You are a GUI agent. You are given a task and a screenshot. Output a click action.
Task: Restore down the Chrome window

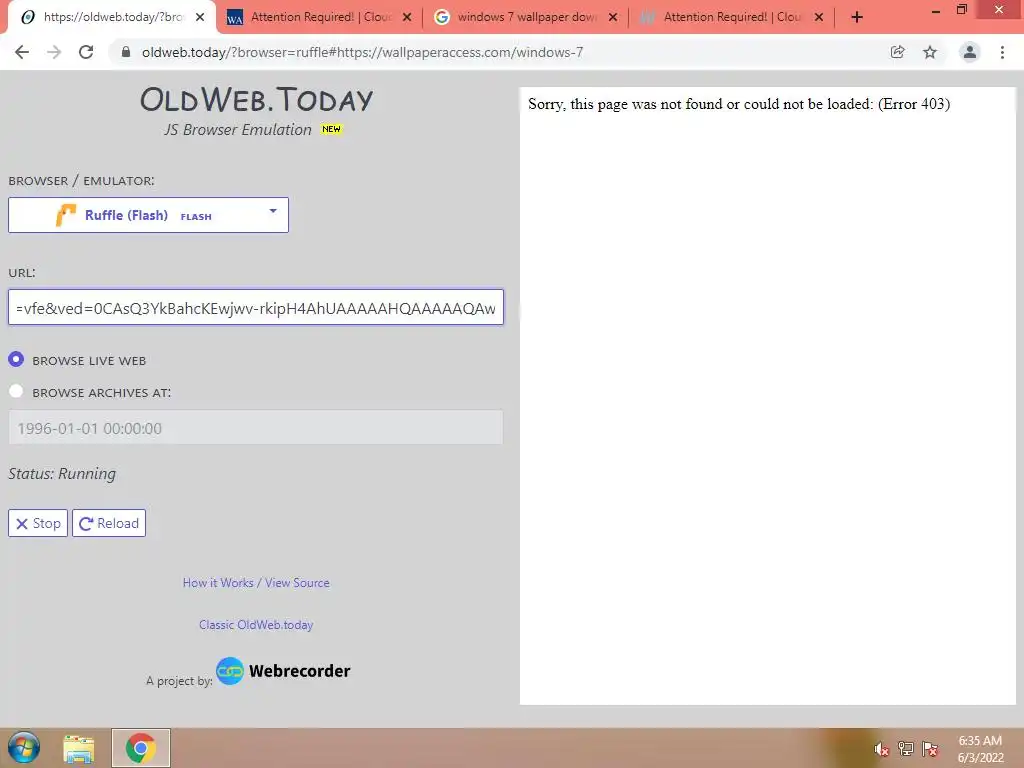962,10
